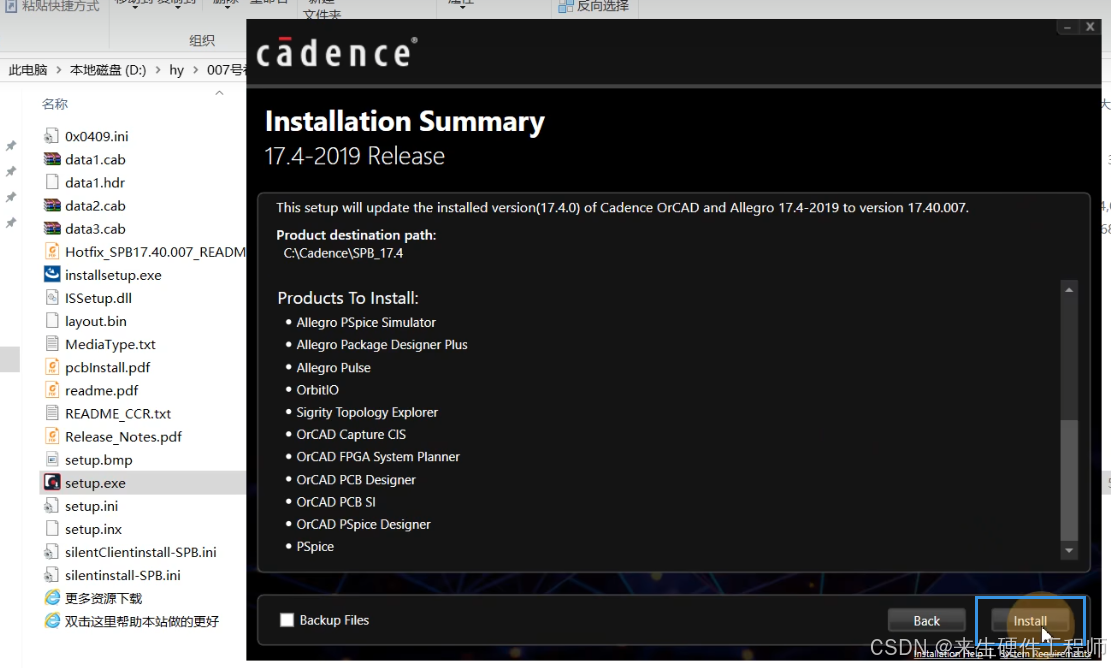Click the Install button in Cadence installer
This screenshot has width=1111, height=668.
[x=1030, y=621]
